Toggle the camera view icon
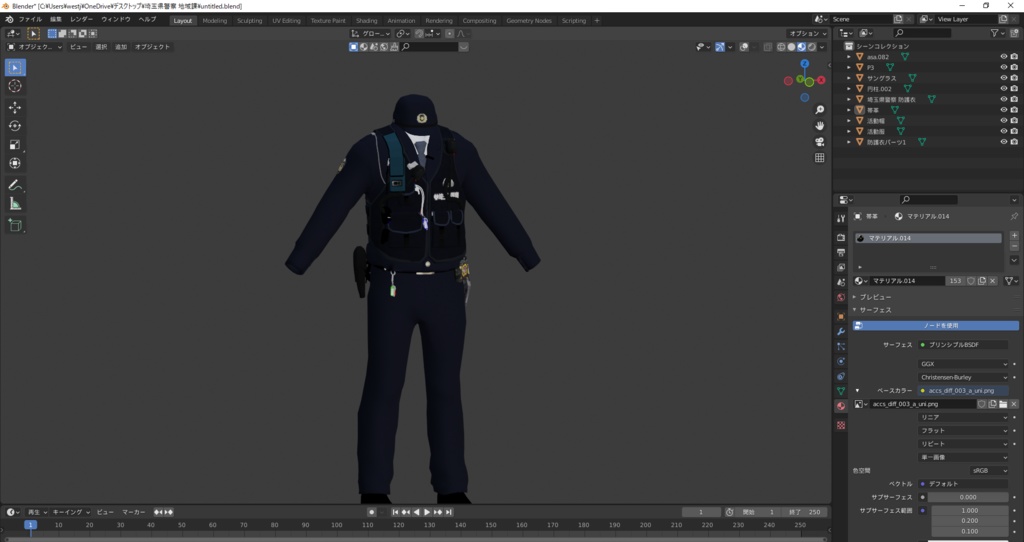1024x542 pixels. pos(820,142)
